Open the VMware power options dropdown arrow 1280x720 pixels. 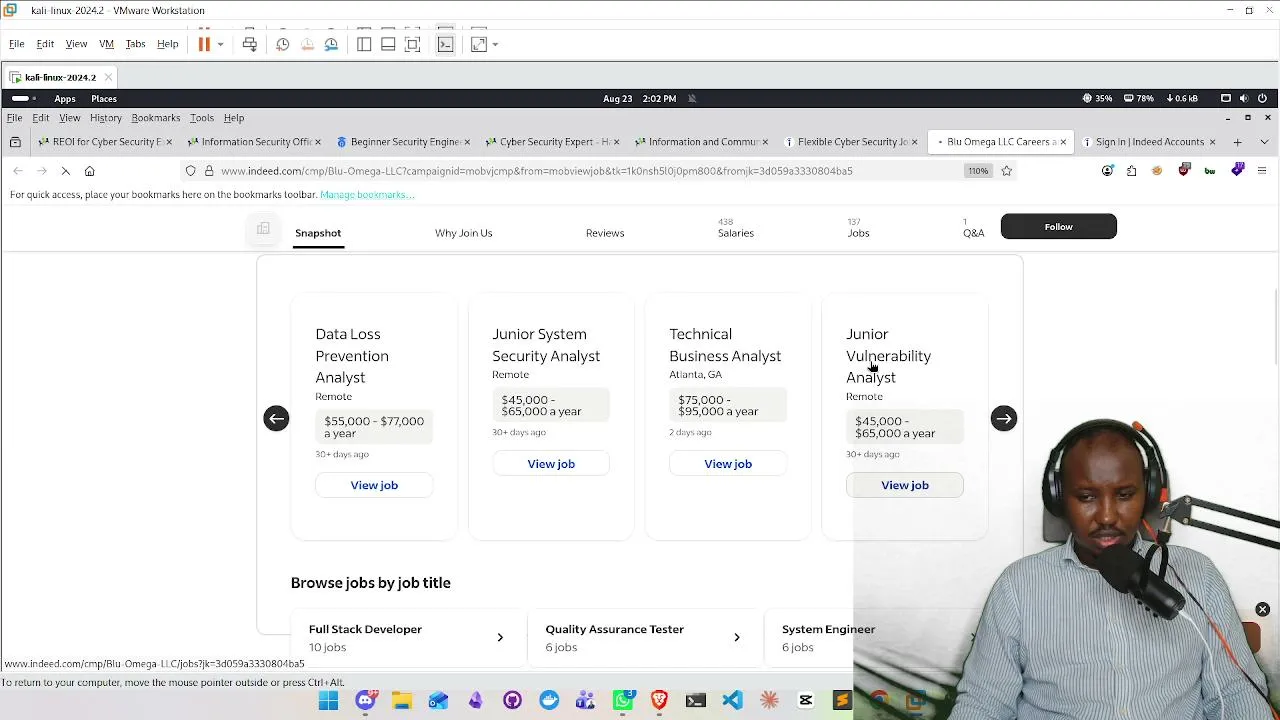220,44
